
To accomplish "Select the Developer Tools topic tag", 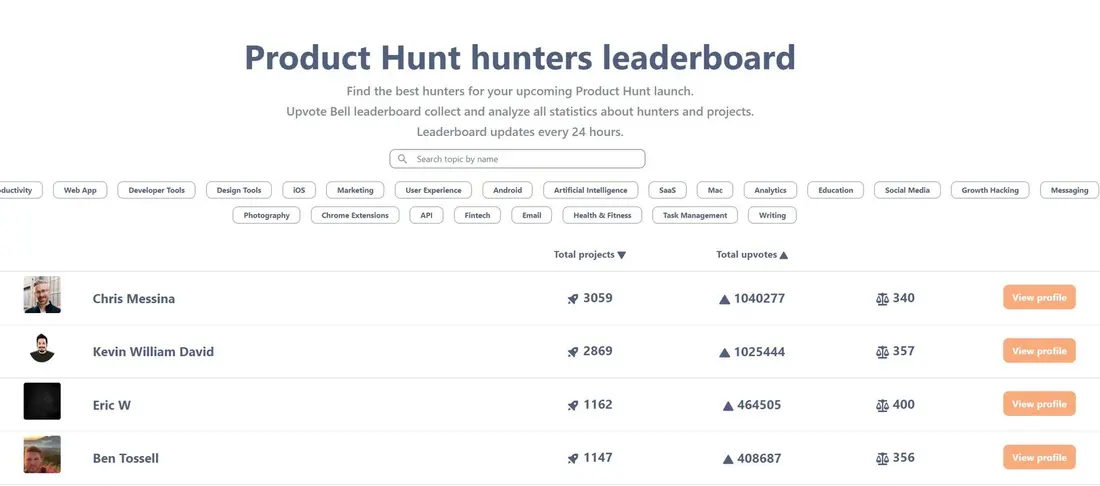I will click(156, 190).
